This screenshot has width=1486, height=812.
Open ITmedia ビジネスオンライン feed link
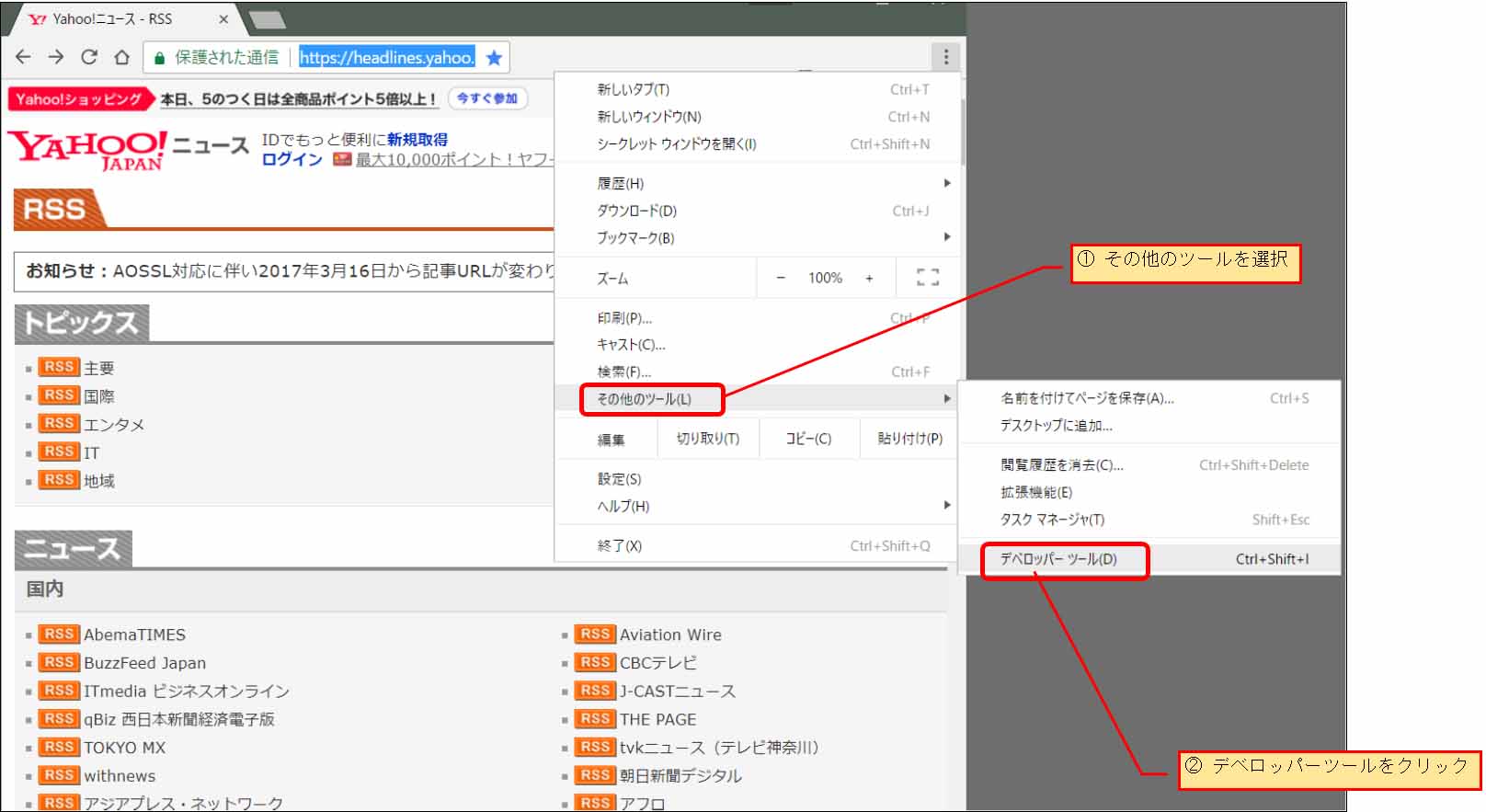pos(187,692)
